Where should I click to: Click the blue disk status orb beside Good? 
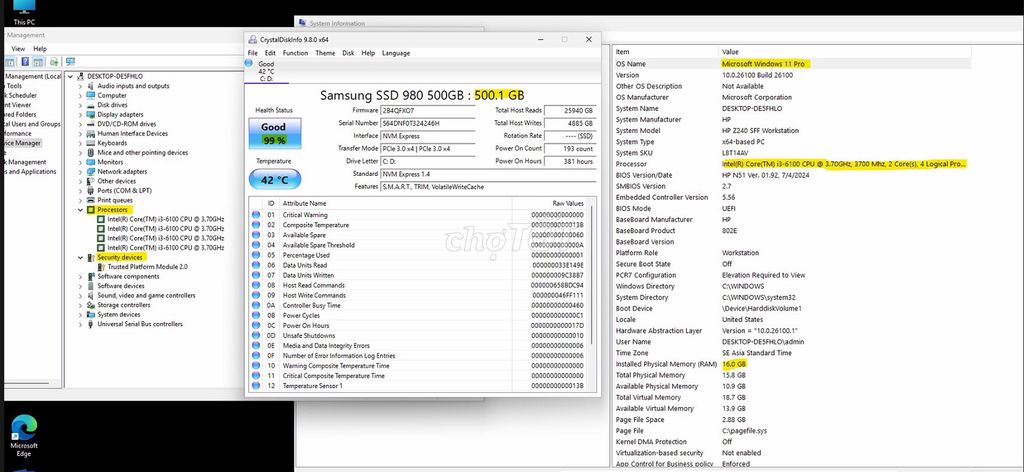[x=249, y=63]
